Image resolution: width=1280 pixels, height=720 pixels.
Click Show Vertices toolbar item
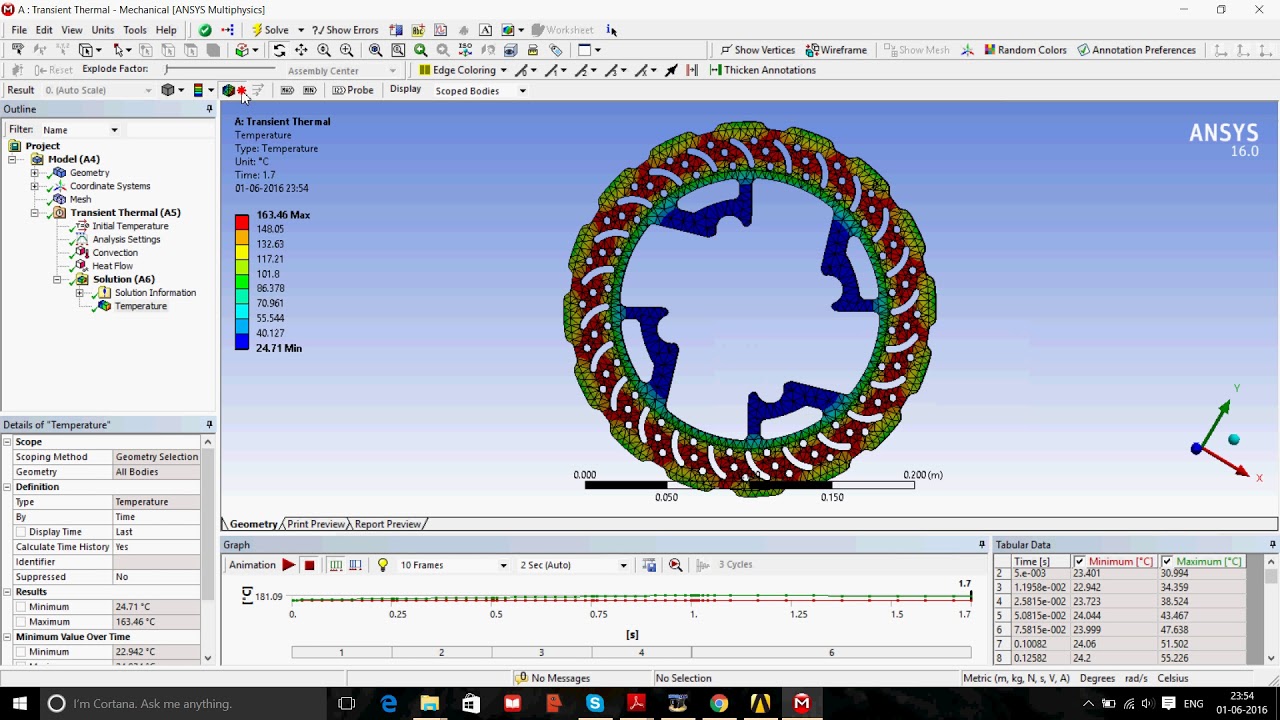pyautogui.click(x=757, y=50)
